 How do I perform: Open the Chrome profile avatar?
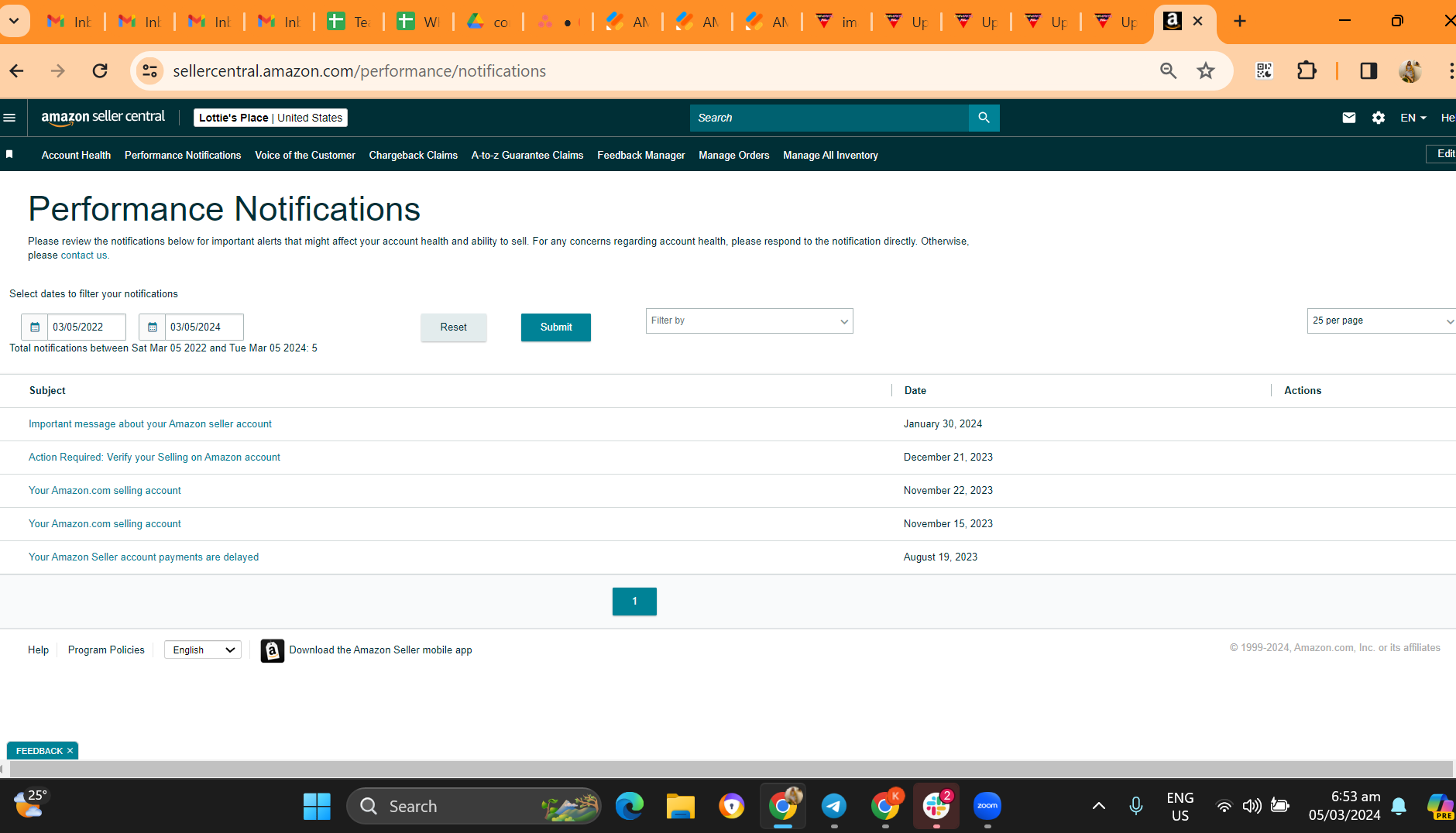tap(1410, 71)
